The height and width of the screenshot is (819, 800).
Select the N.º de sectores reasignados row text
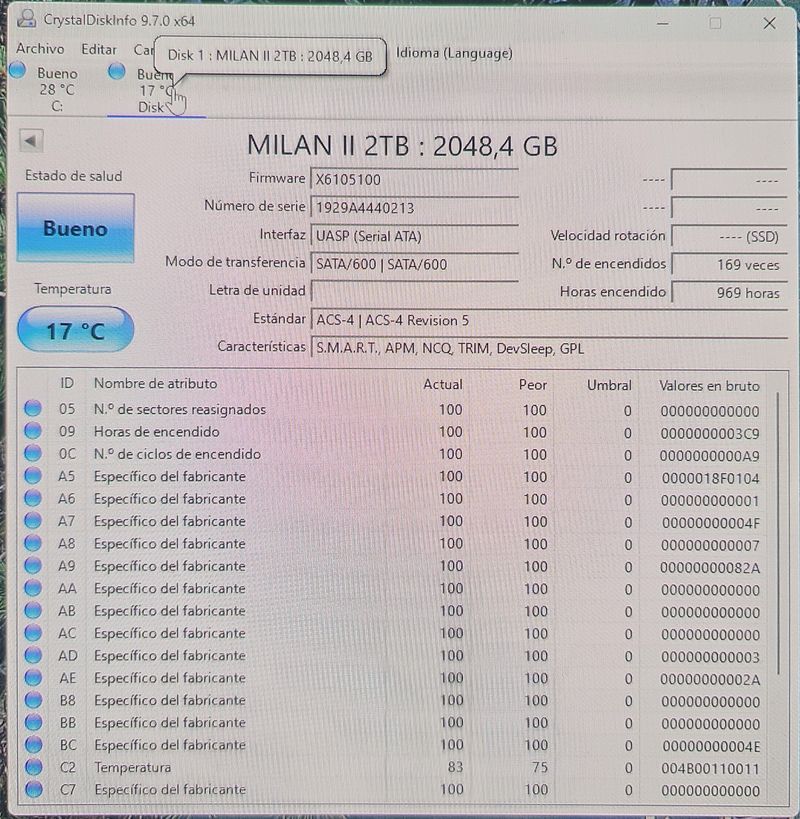180,409
